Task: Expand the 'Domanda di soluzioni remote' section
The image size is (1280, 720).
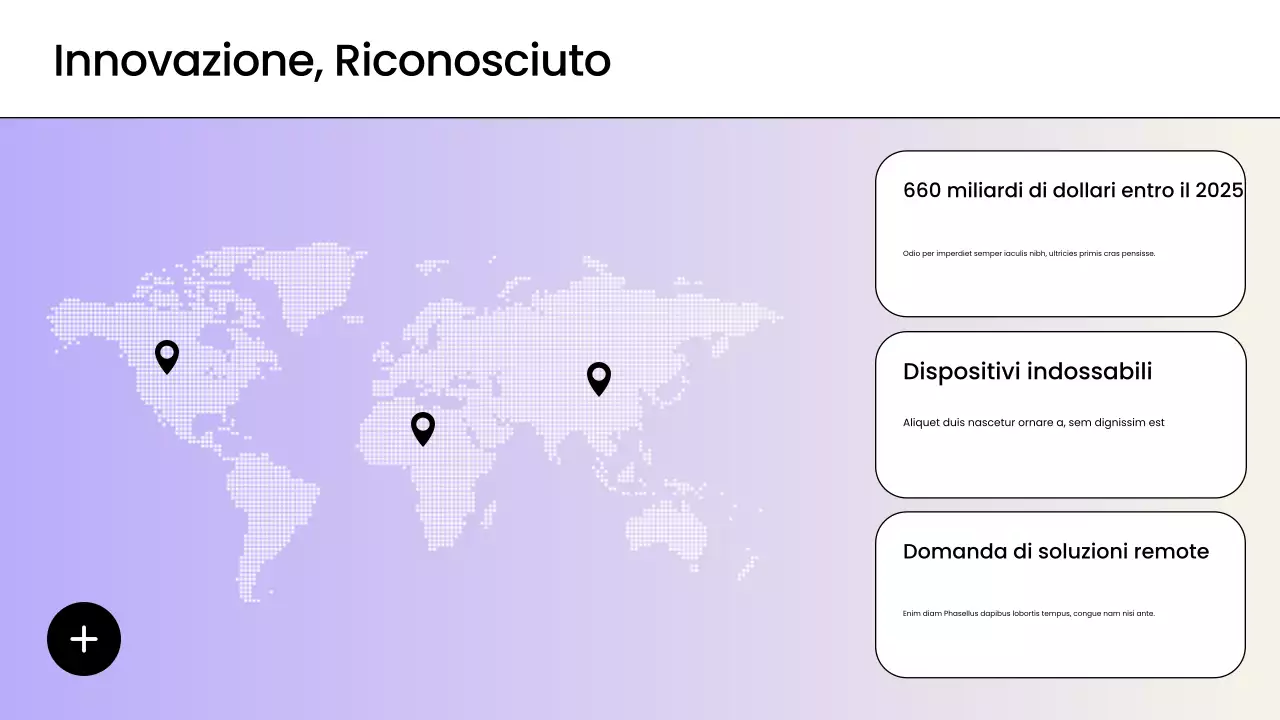Action: (1060, 594)
